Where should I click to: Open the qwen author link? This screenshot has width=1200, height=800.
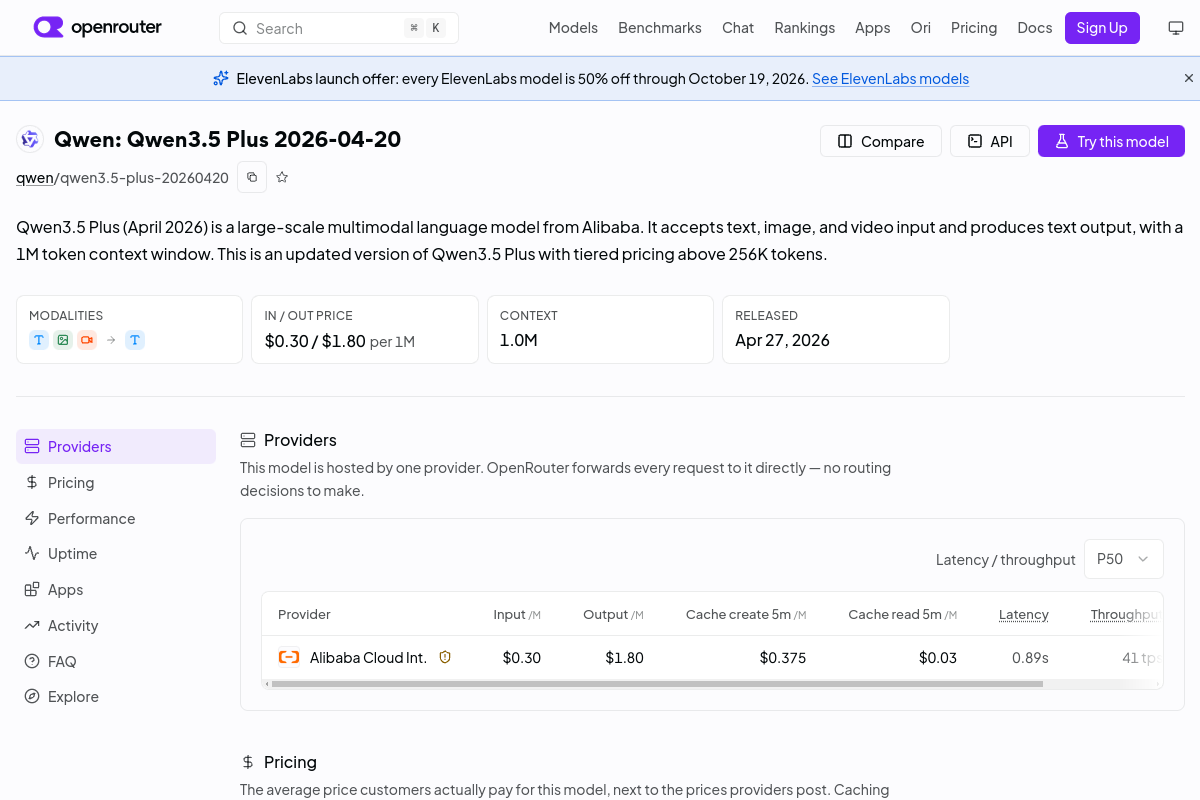tap(35, 178)
